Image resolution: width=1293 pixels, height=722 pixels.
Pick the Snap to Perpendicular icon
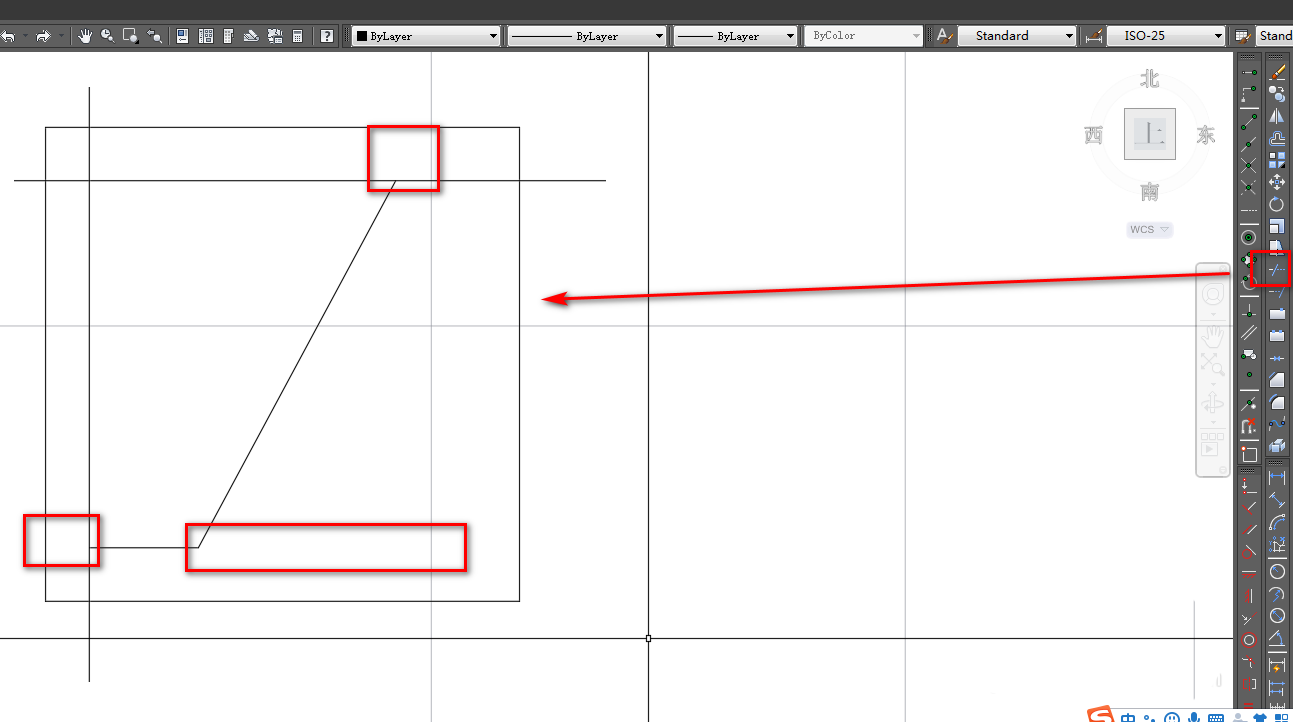point(1249,310)
